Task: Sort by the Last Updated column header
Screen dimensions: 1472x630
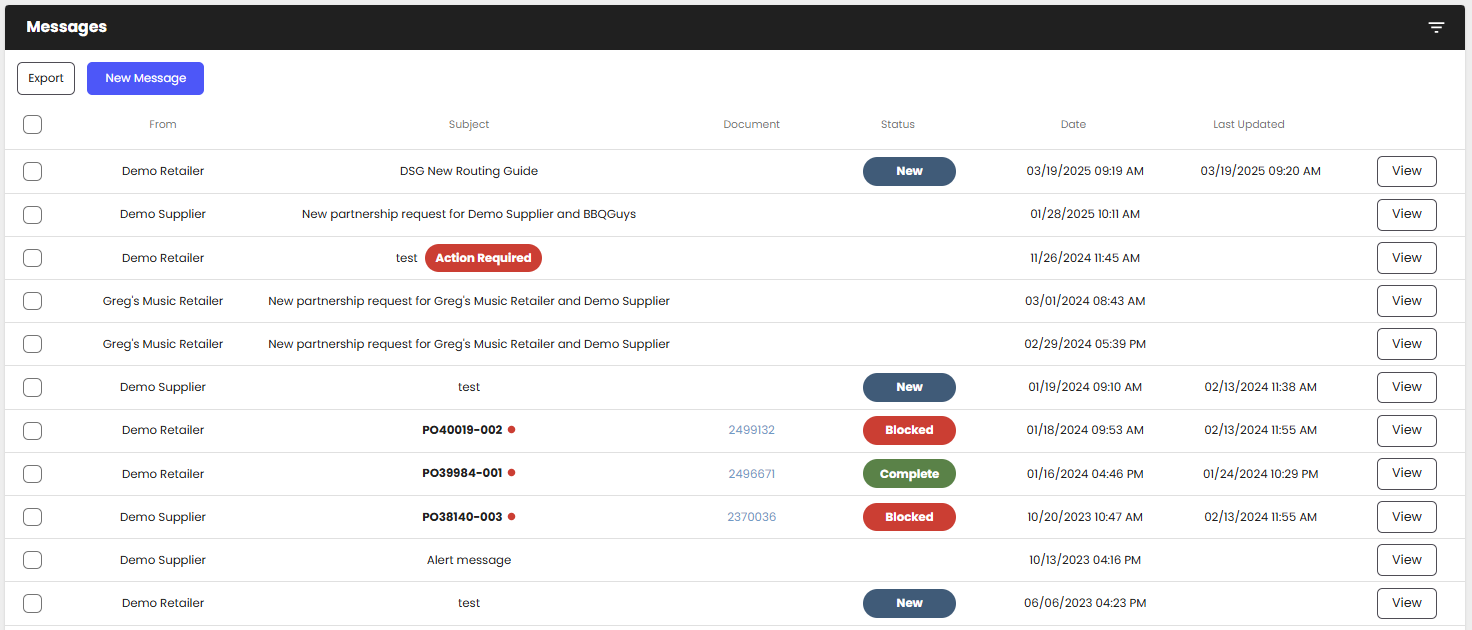Action: click(1248, 124)
